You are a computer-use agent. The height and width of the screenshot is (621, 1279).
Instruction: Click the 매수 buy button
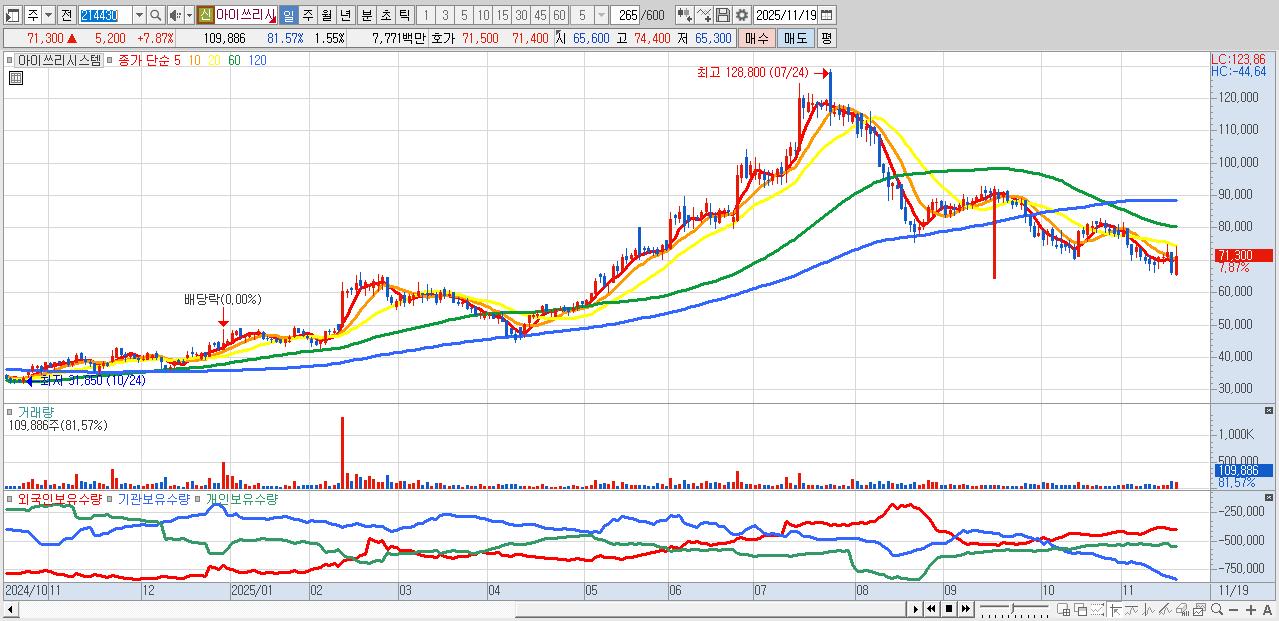[x=756, y=38]
